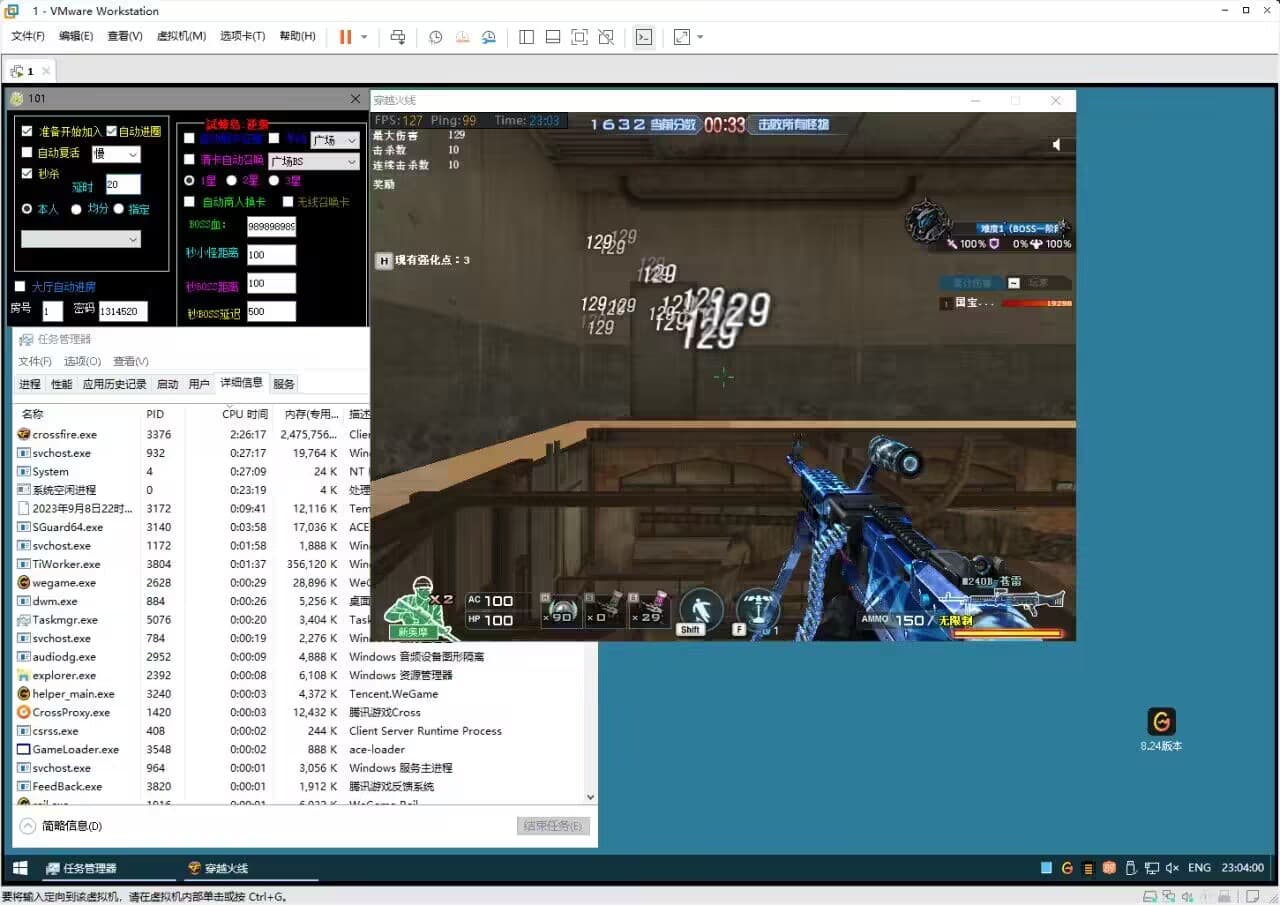Click the stretch guest display icon
Image resolution: width=1280 pixels, height=905 pixels.
tap(682, 37)
